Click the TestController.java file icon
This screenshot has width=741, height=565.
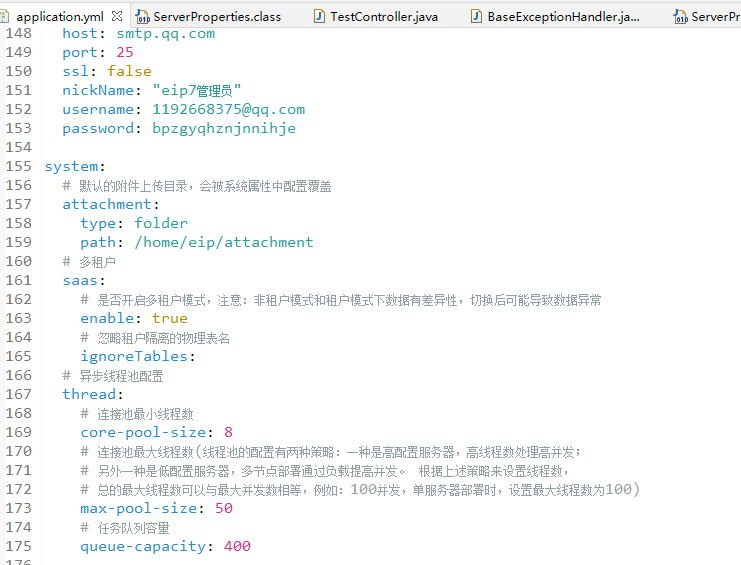click(319, 17)
